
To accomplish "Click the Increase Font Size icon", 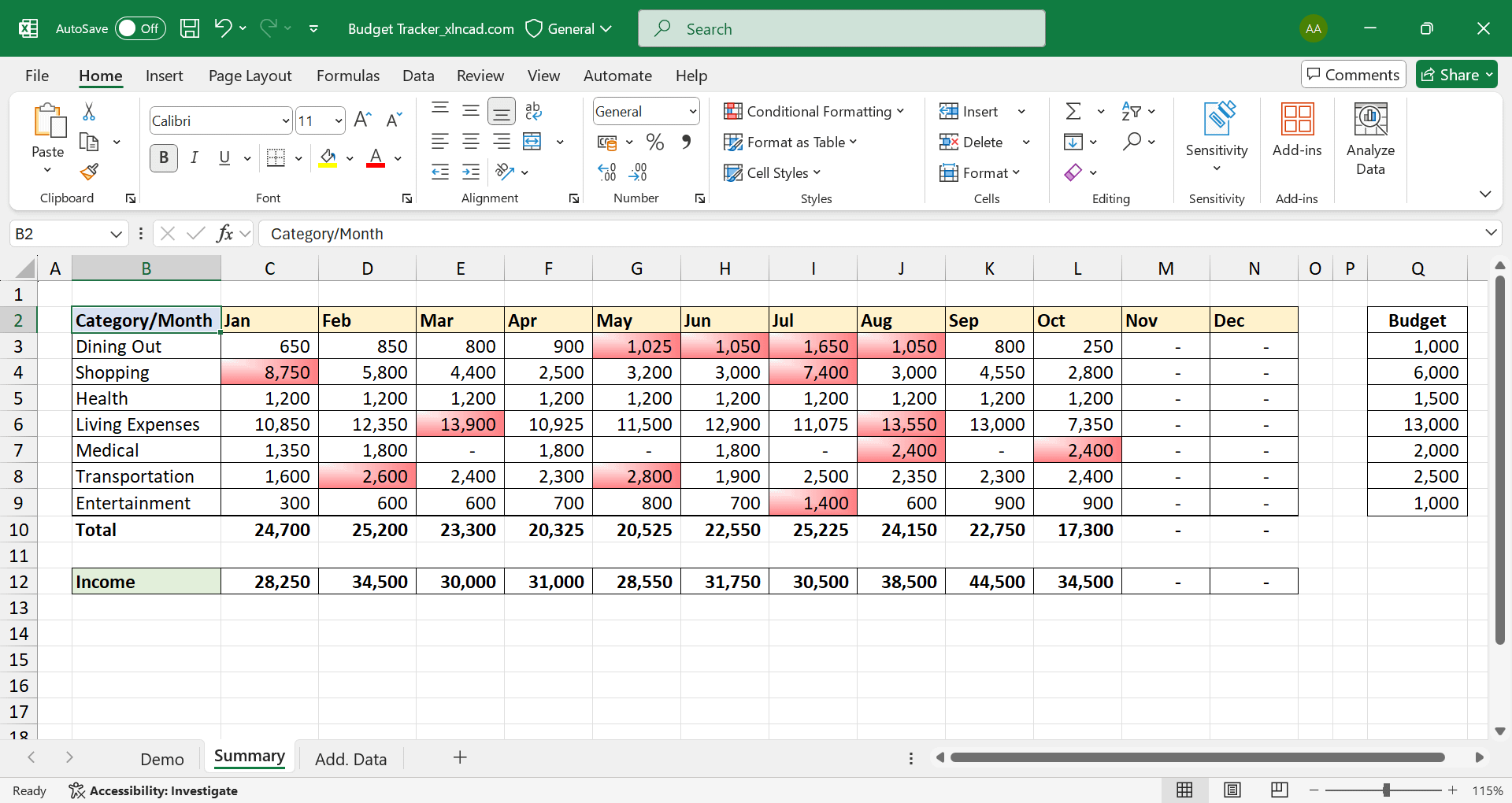I will [x=362, y=120].
